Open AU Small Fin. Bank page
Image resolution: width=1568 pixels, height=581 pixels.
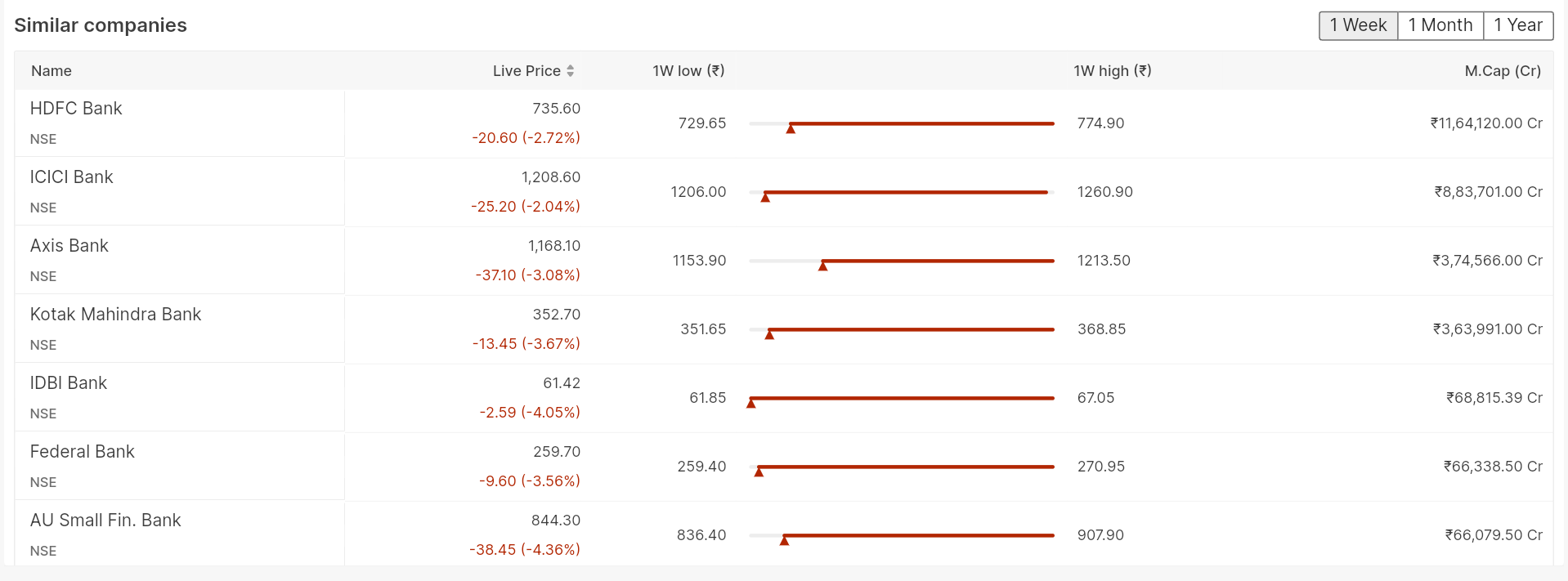pyautogui.click(x=105, y=521)
